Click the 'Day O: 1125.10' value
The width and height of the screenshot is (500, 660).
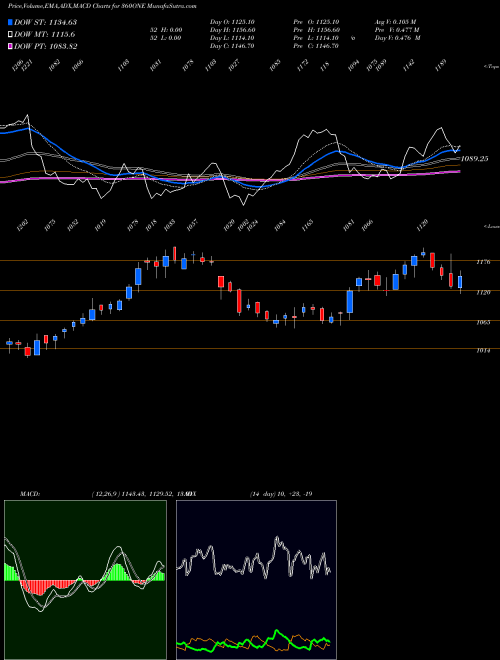tap(232, 21)
